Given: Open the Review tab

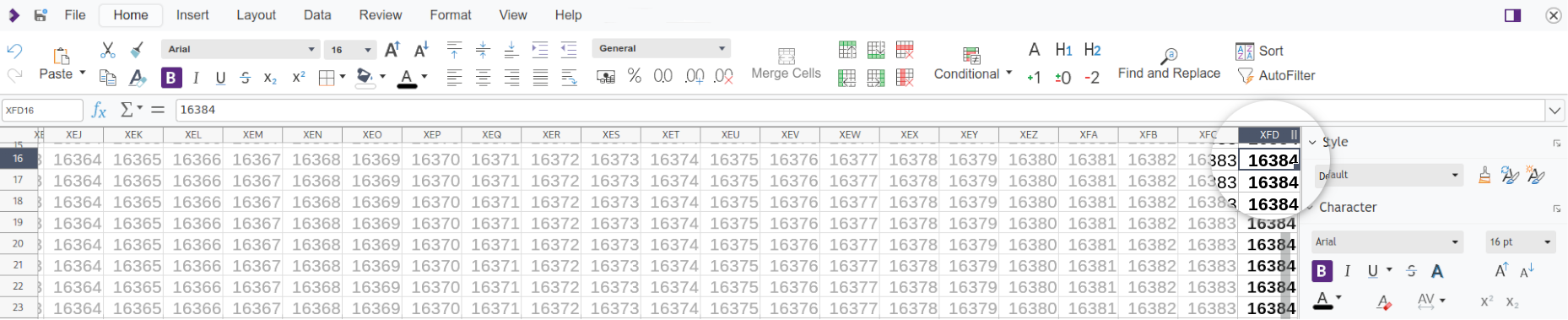Looking at the screenshot, I should coord(381,15).
